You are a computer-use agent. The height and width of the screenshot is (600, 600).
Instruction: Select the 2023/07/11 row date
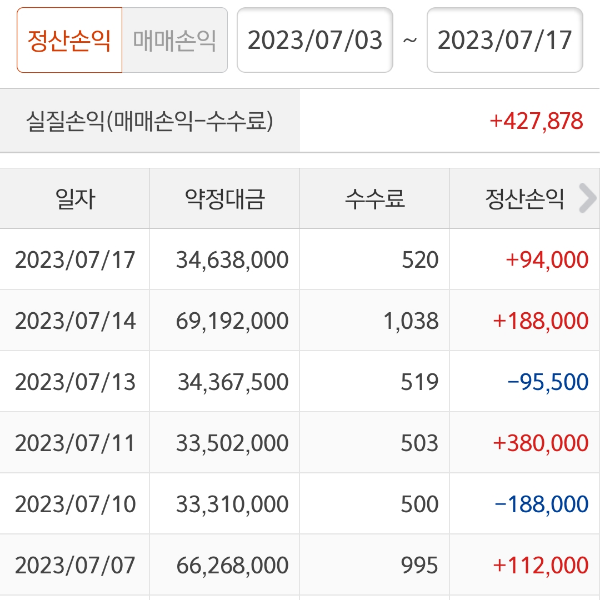pos(75,443)
